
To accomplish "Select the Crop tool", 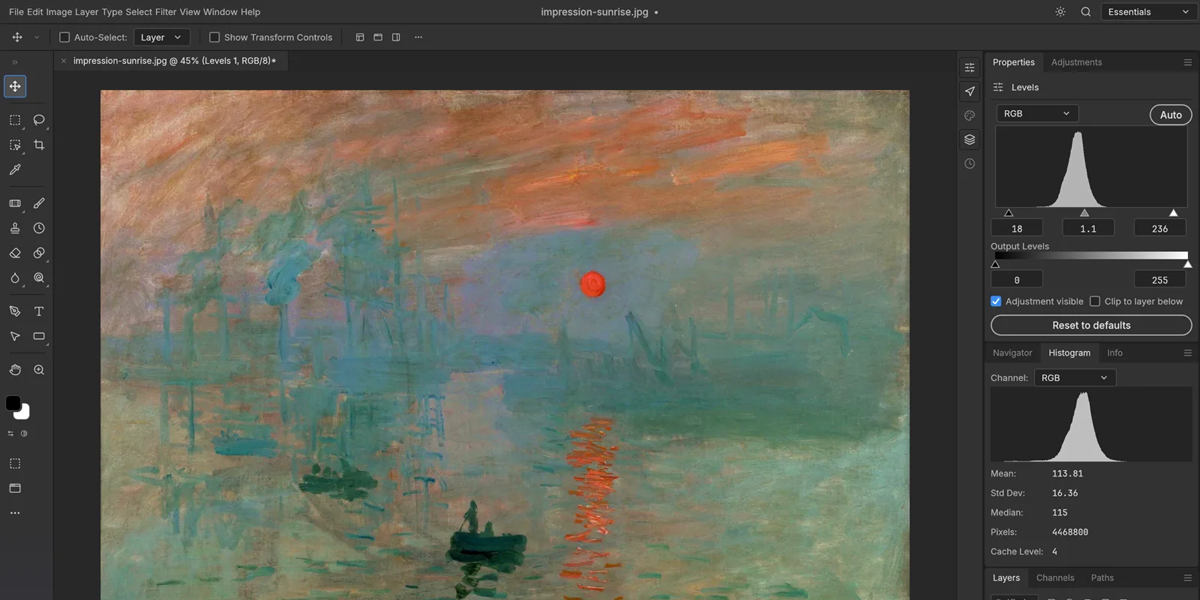I will point(39,145).
